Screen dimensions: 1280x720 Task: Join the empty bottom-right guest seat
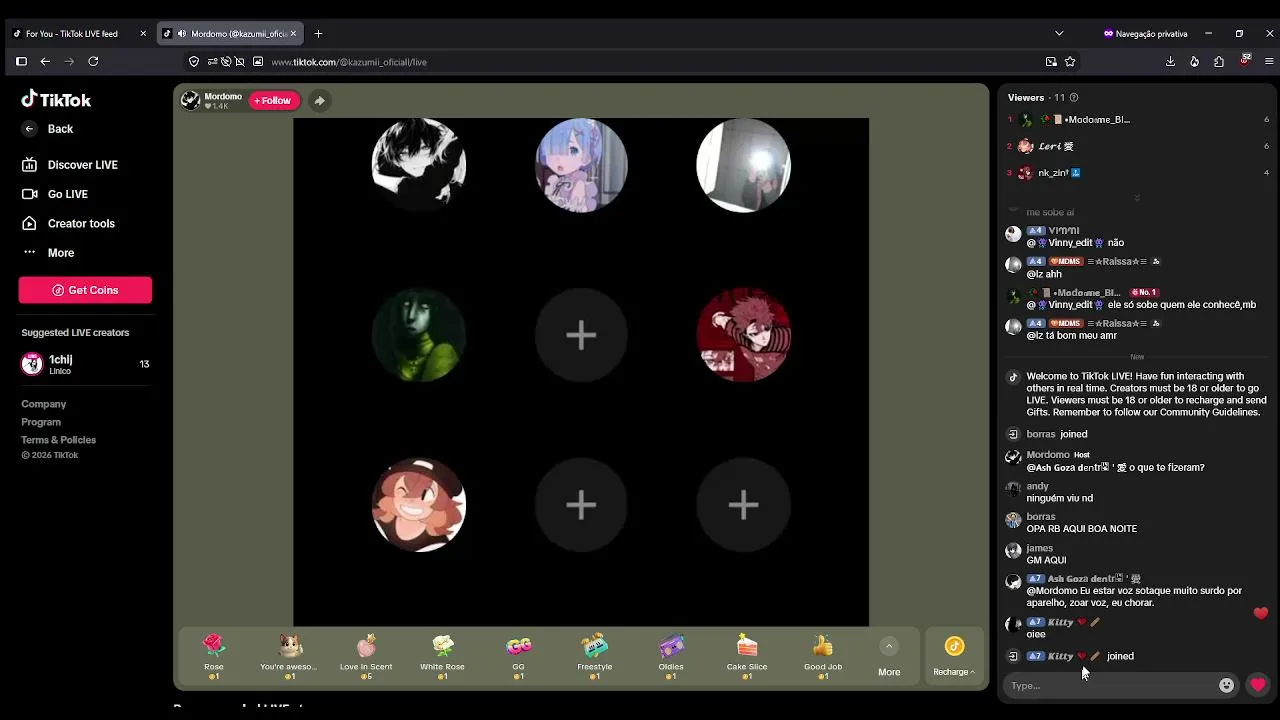(743, 505)
